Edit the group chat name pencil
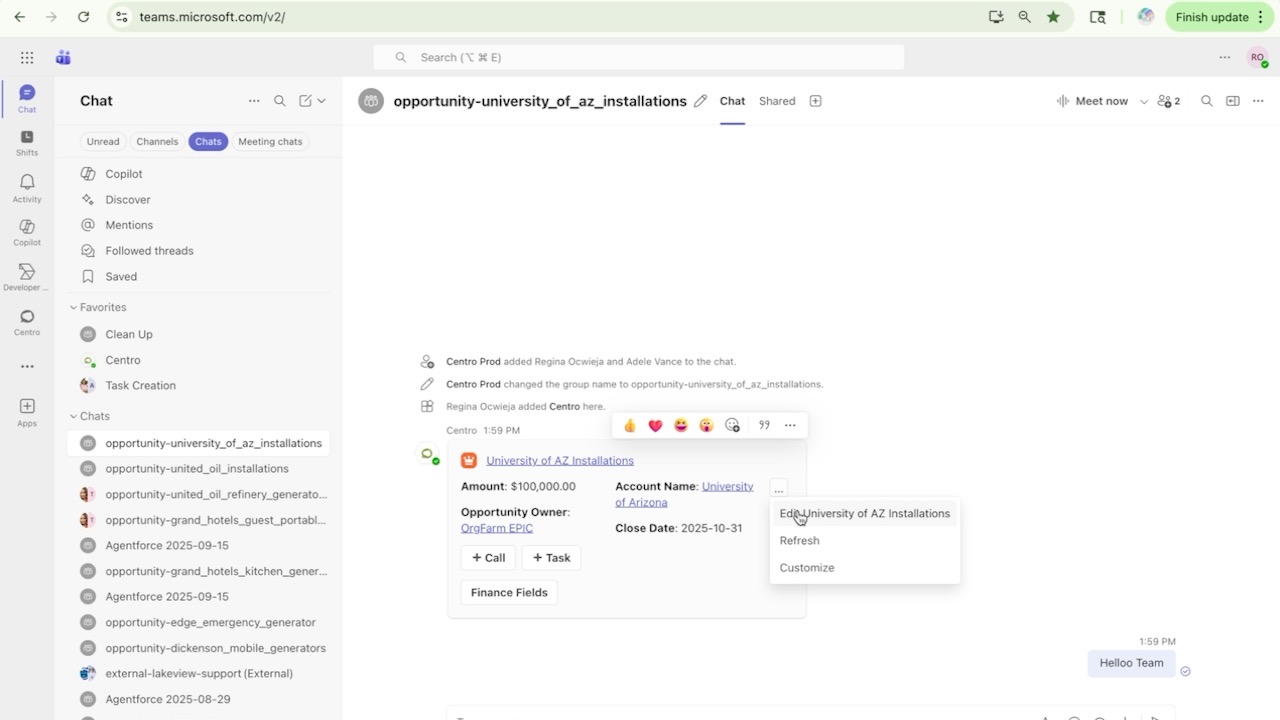 tap(701, 101)
